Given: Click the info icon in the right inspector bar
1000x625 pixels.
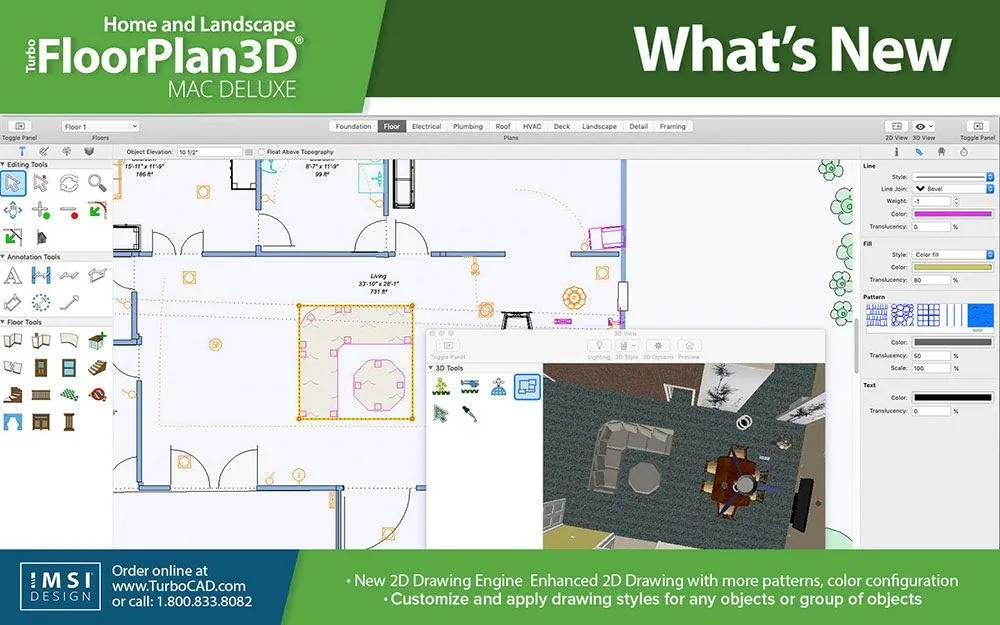Looking at the screenshot, I should coord(897,151).
